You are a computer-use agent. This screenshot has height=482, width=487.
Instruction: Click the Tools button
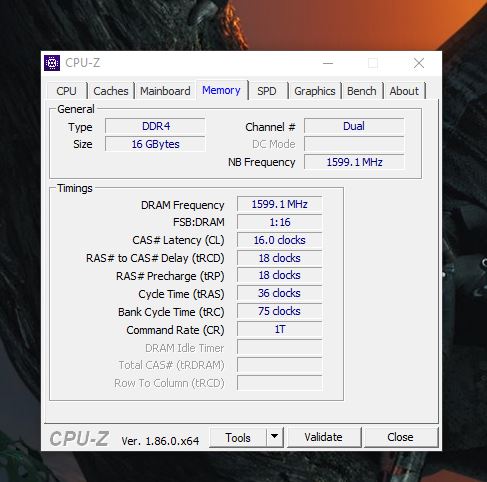(238, 437)
